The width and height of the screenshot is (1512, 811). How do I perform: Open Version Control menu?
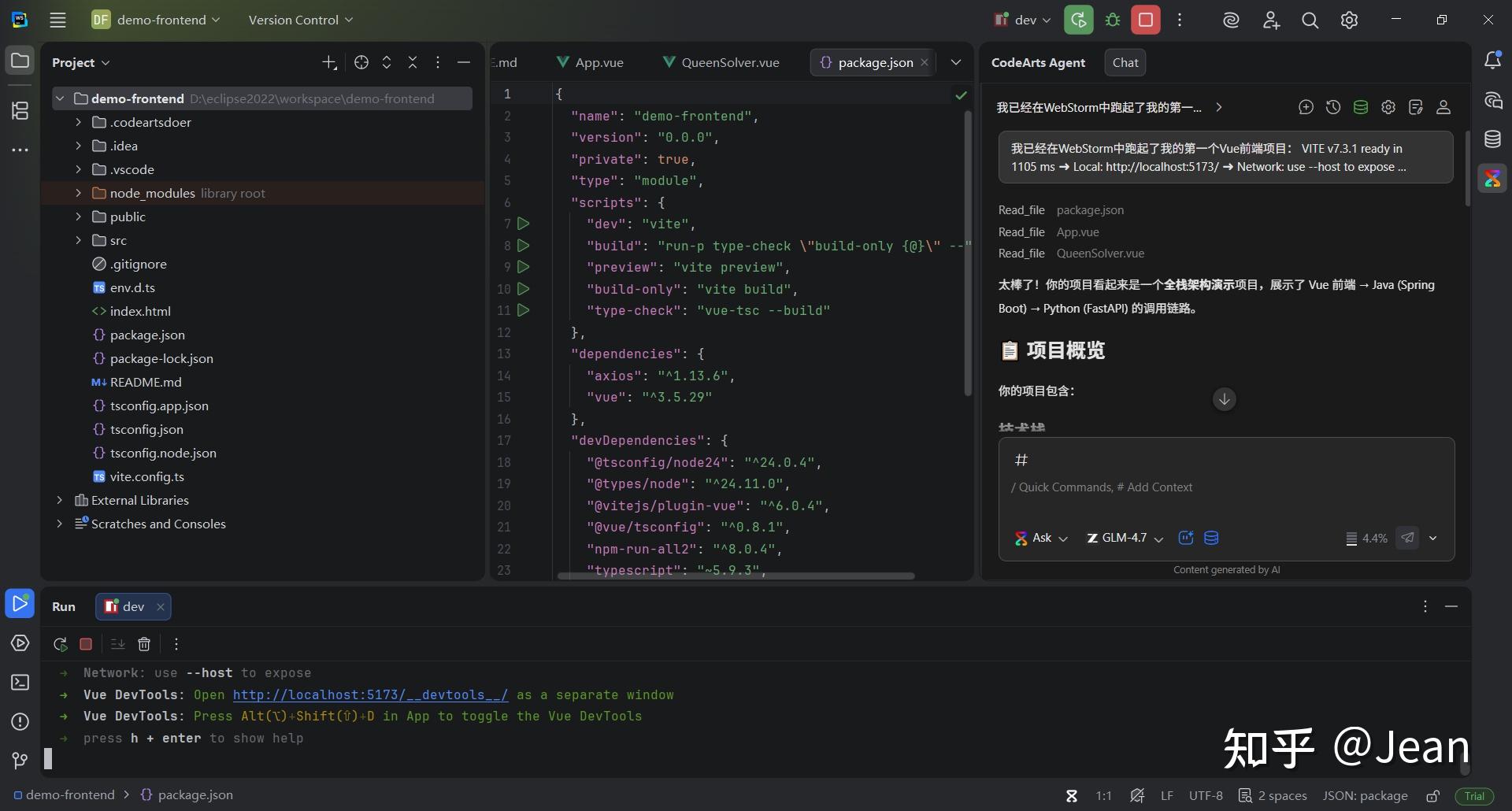point(300,20)
